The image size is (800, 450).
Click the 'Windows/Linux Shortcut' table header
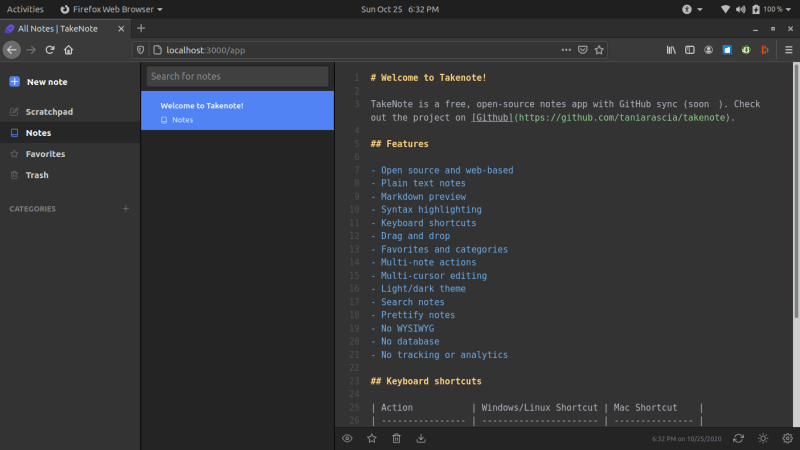[539, 408]
